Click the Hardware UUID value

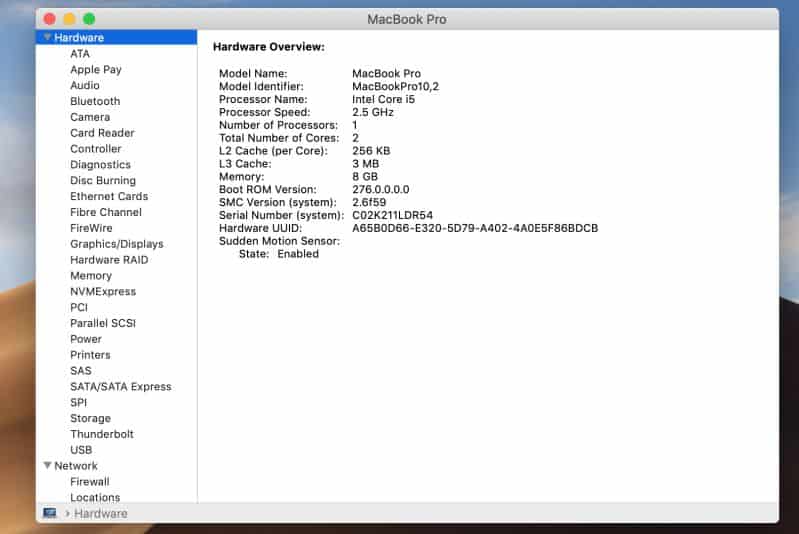pos(475,228)
